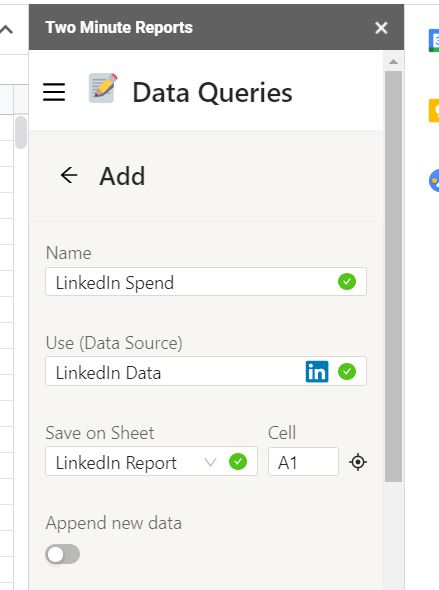Open the blue Google Calendar side panel icon
Viewport: 439px width, 590px height.
pyautogui.click(x=434, y=40)
